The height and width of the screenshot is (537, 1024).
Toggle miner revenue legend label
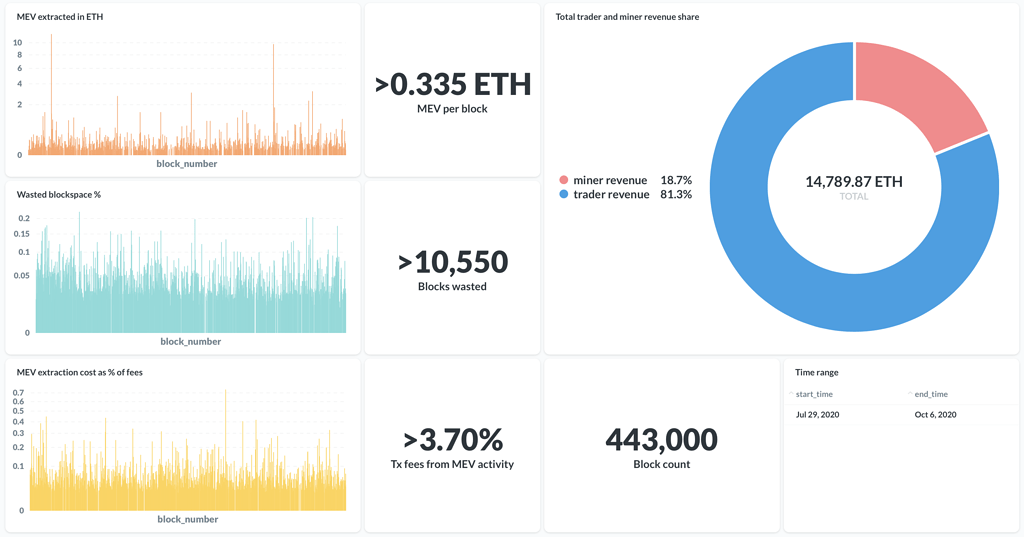[610, 180]
